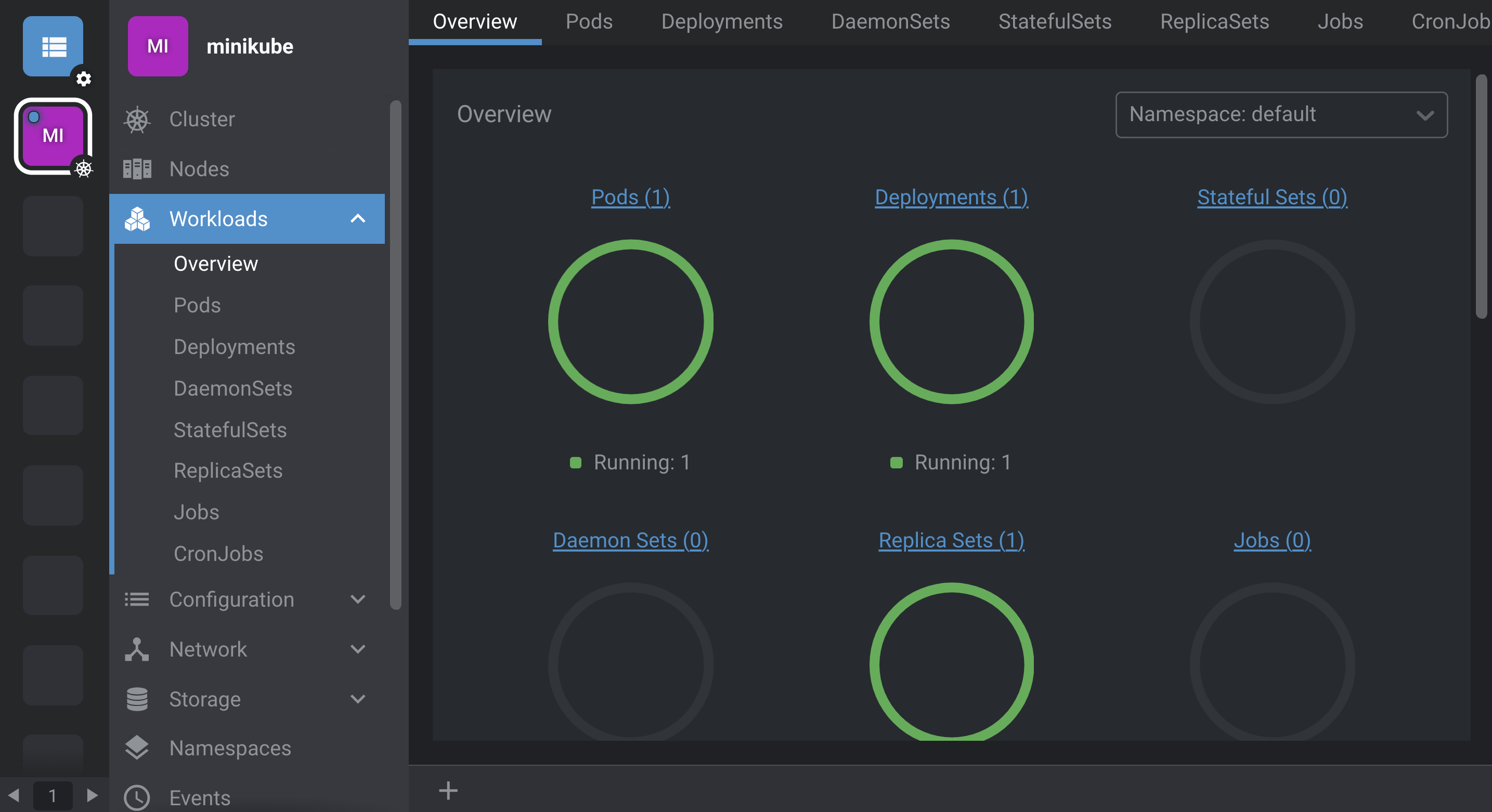
Task: Click the gear icon on the catalog entry
Action: [x=84, y=80]
